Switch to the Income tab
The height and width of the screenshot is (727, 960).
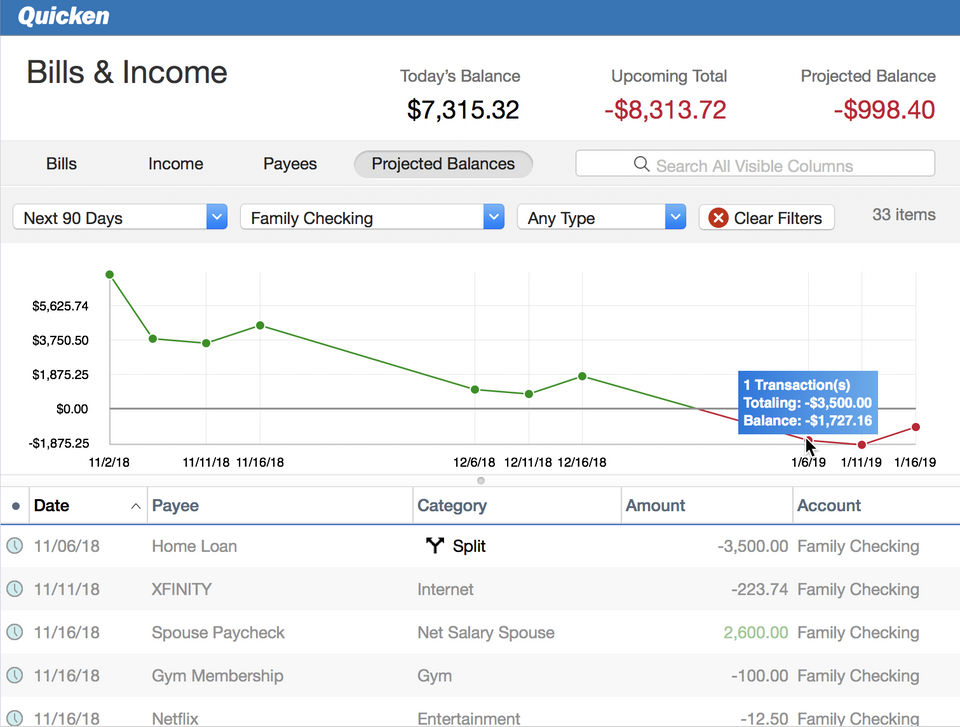[176, 164]
